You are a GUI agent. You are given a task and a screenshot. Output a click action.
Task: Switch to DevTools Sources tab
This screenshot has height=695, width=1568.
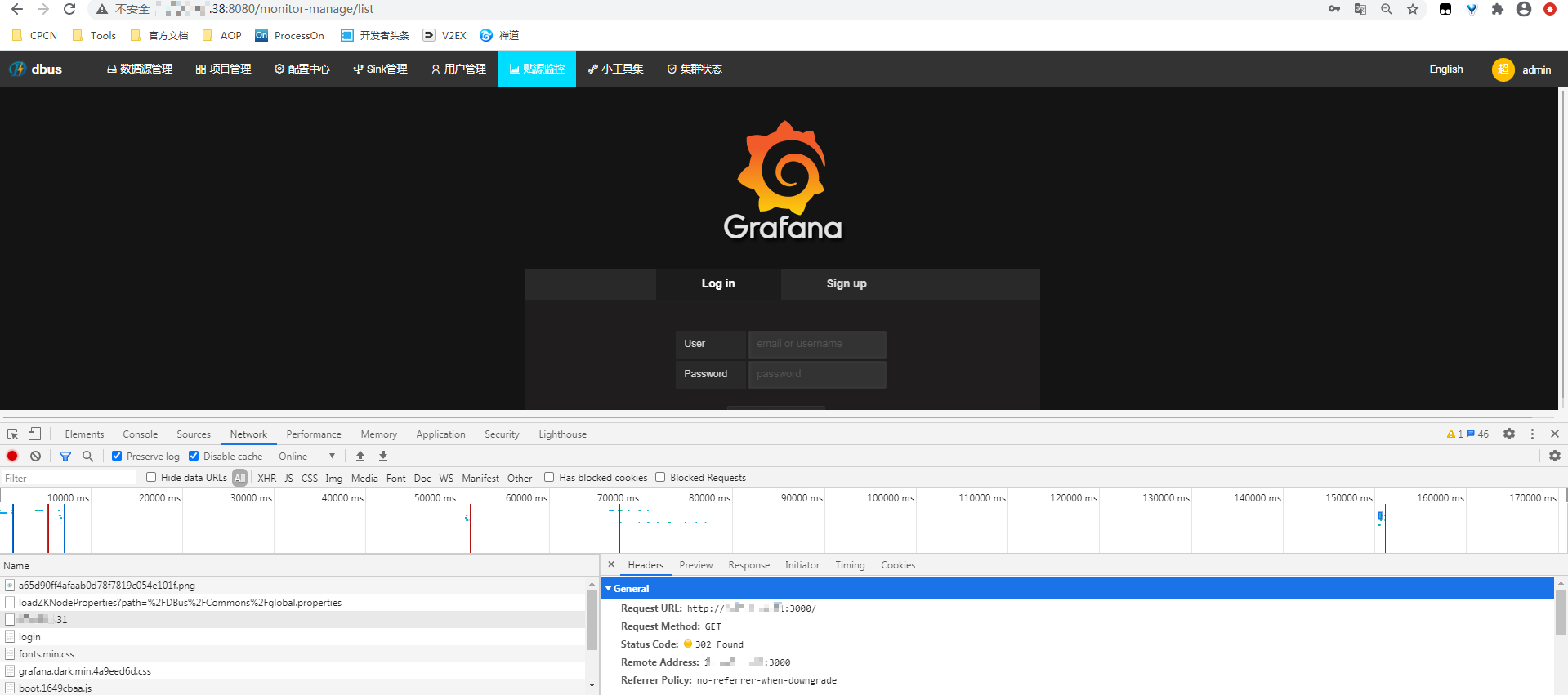click(x=194, y=434)
